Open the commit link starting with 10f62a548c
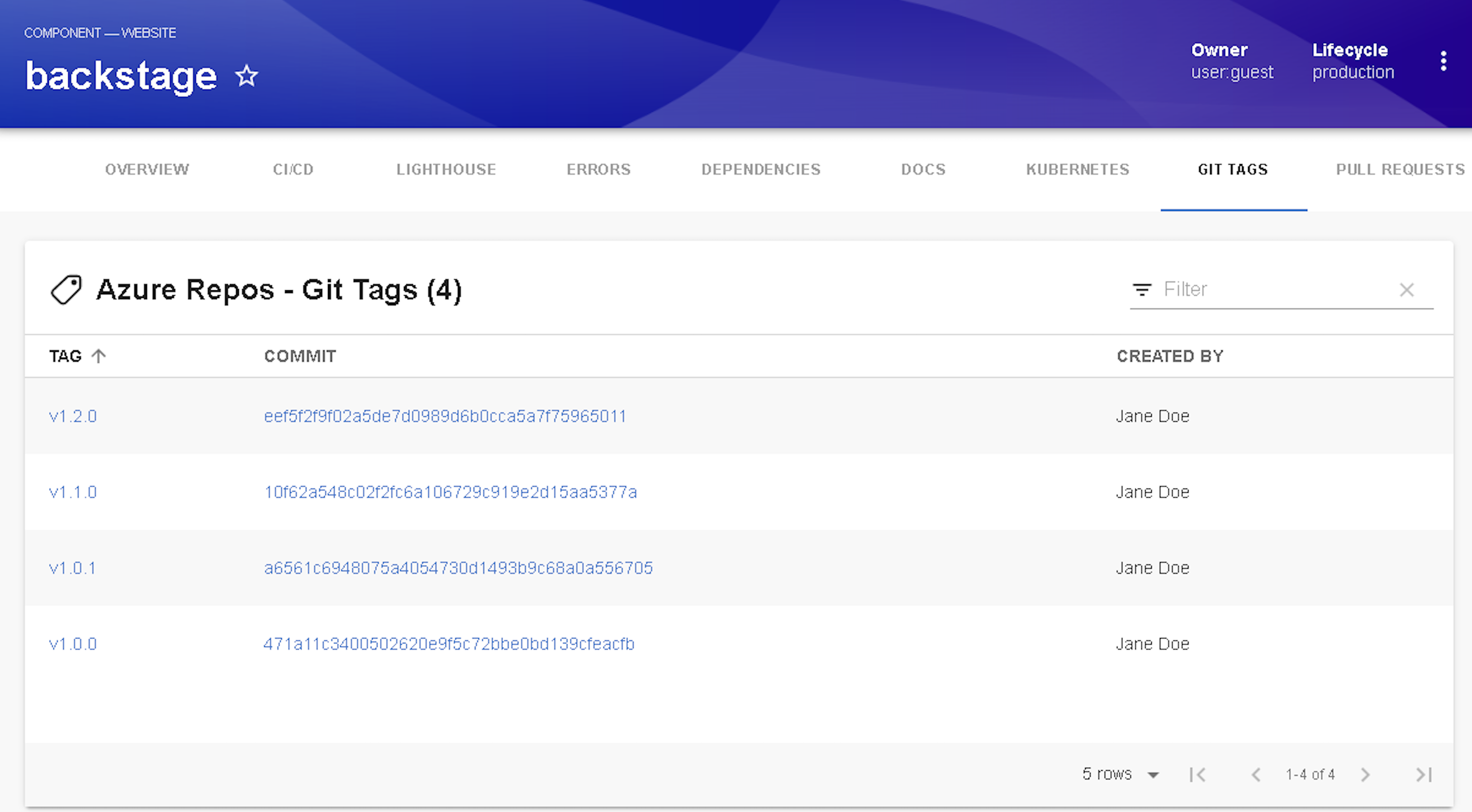This screenshot has width=1472, height=812. click(450, 492)
